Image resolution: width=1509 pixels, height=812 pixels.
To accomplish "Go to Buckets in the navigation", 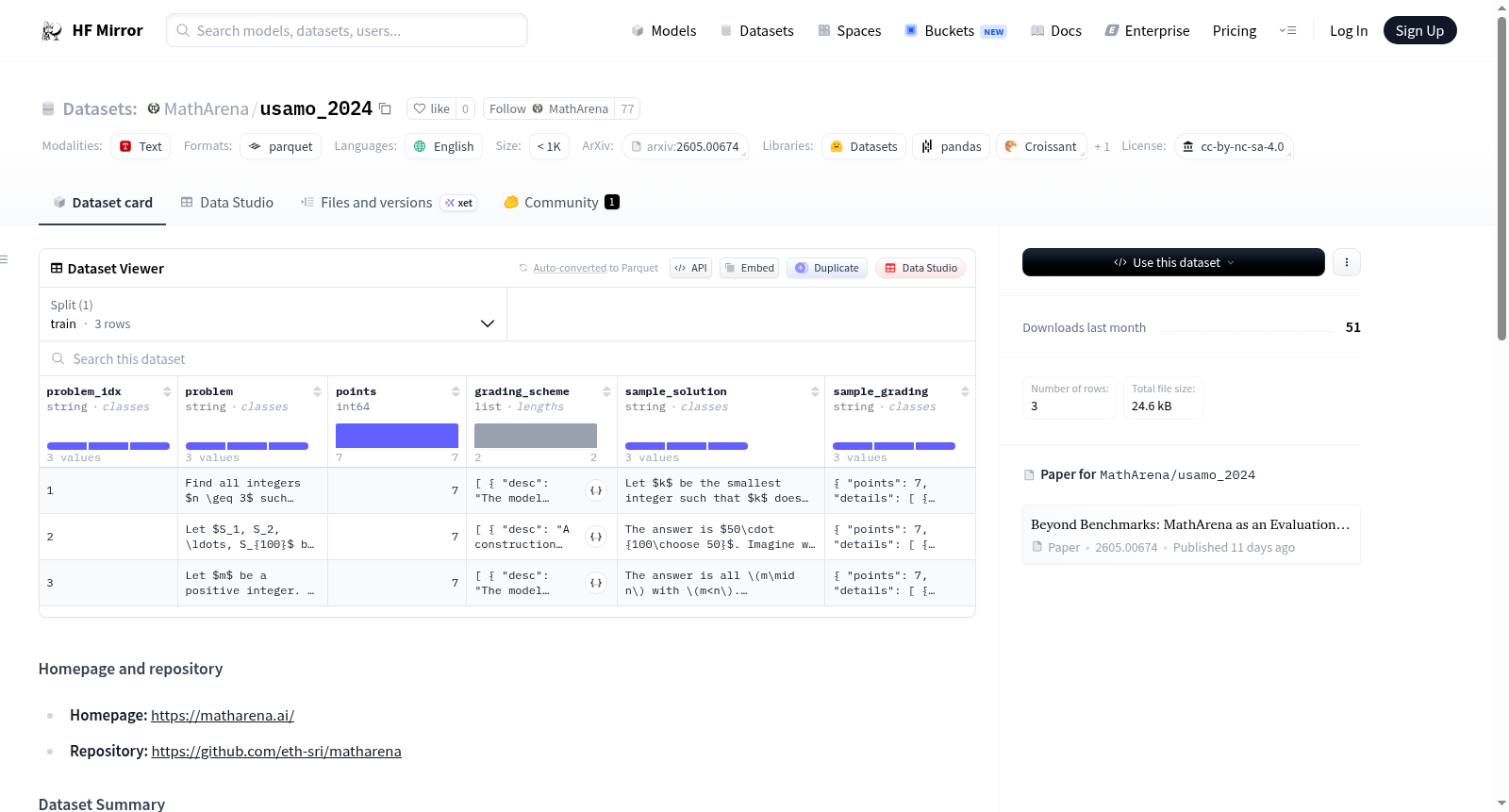I will point(955,31).
